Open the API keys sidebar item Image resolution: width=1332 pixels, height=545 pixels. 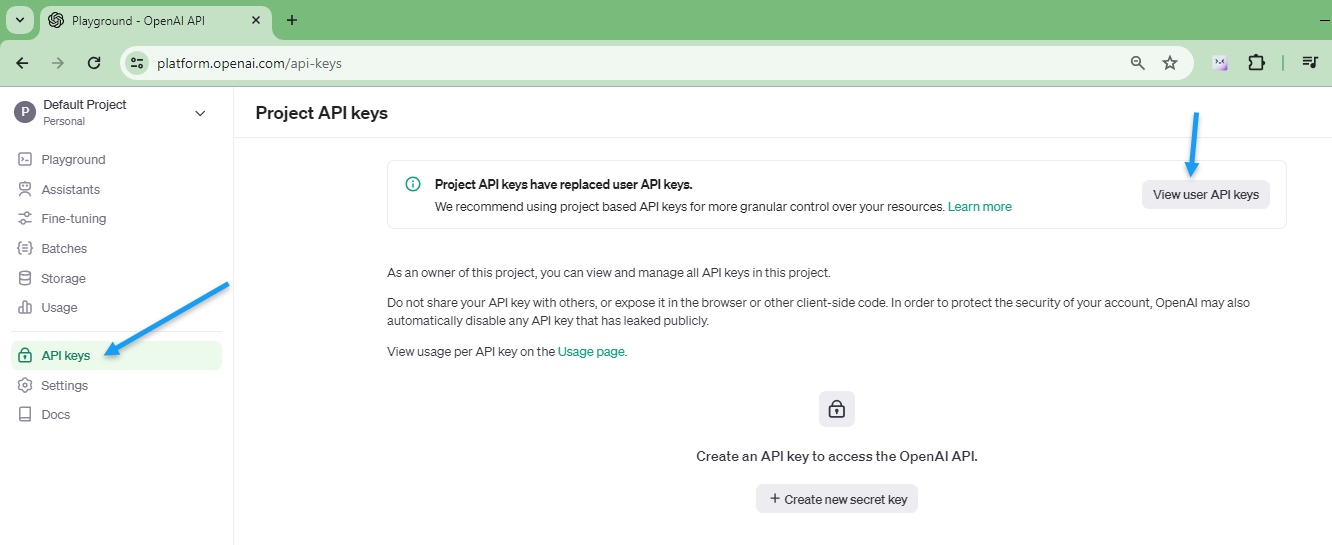click(x=66, y=355)
